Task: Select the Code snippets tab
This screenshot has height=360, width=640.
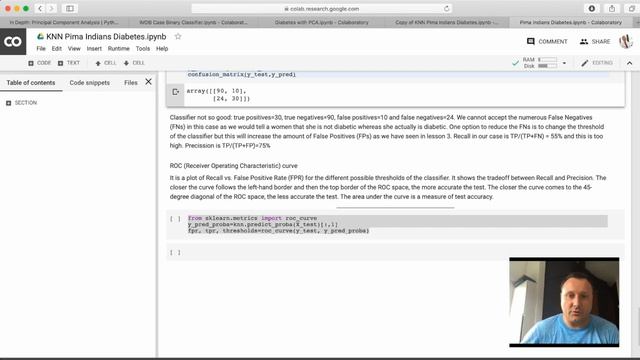Action: [89, 82]
